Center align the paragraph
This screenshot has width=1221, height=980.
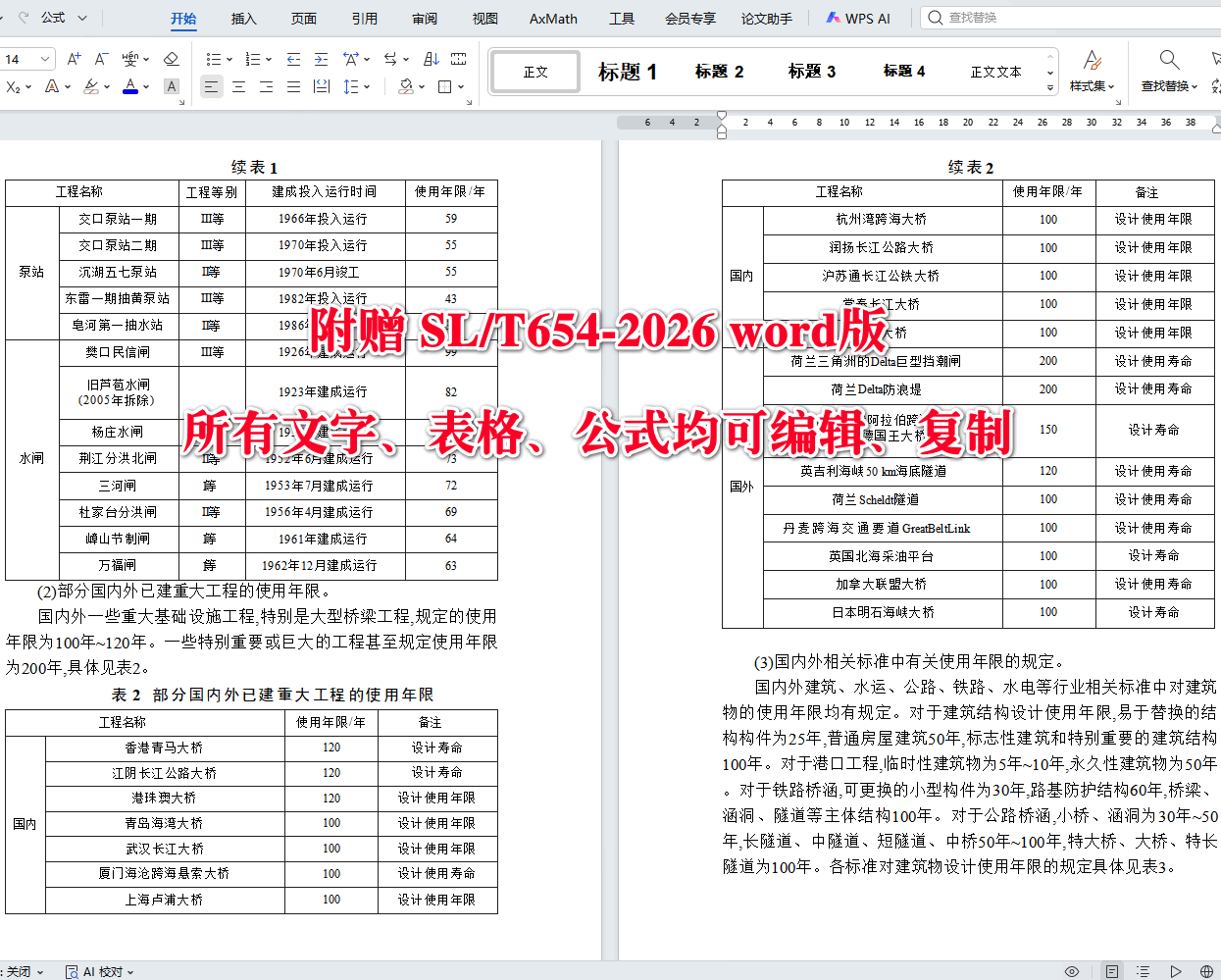point(239,86)
